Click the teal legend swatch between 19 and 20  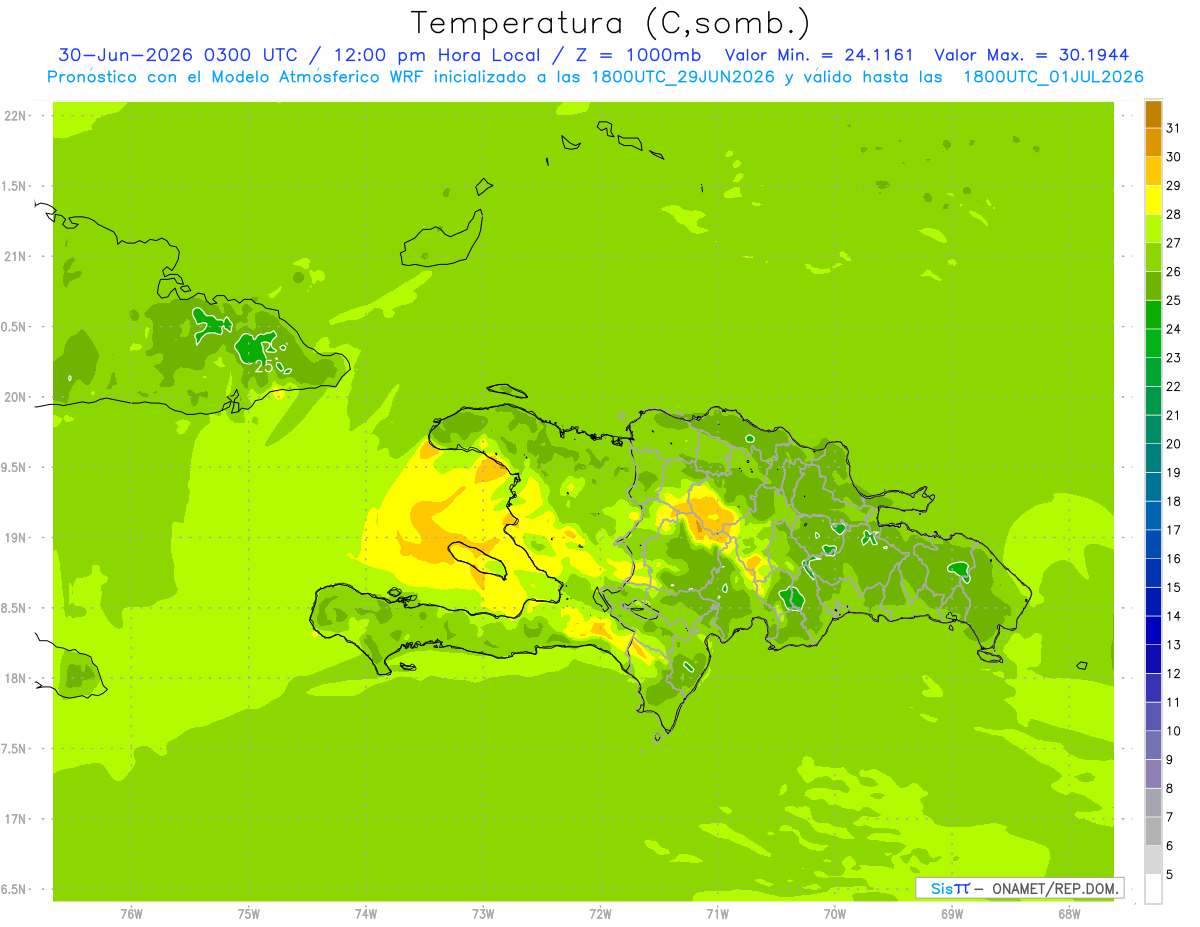(x=1153, y=458)
